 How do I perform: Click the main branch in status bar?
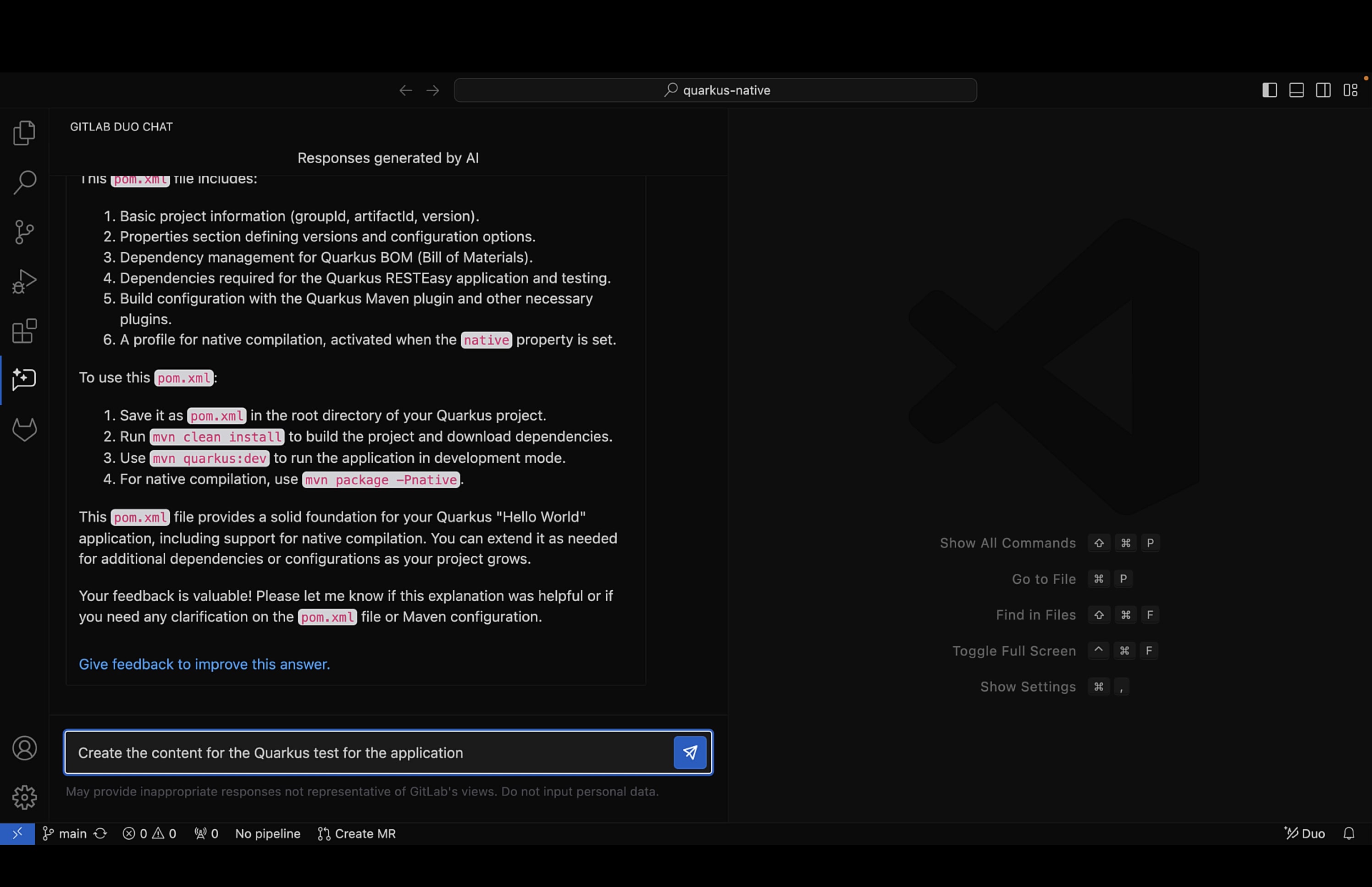(65, 833)
